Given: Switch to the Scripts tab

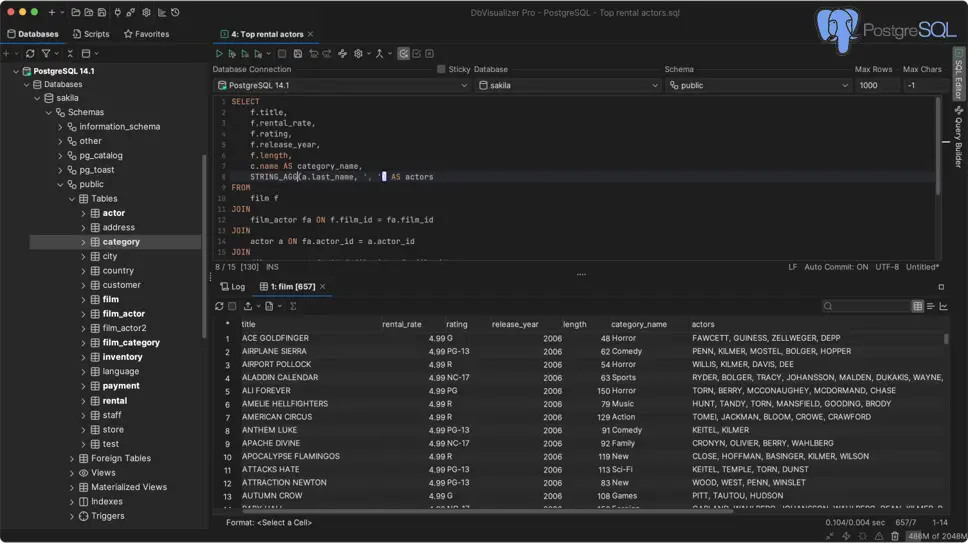Looking at the screenshot, I should pos(91,34).
